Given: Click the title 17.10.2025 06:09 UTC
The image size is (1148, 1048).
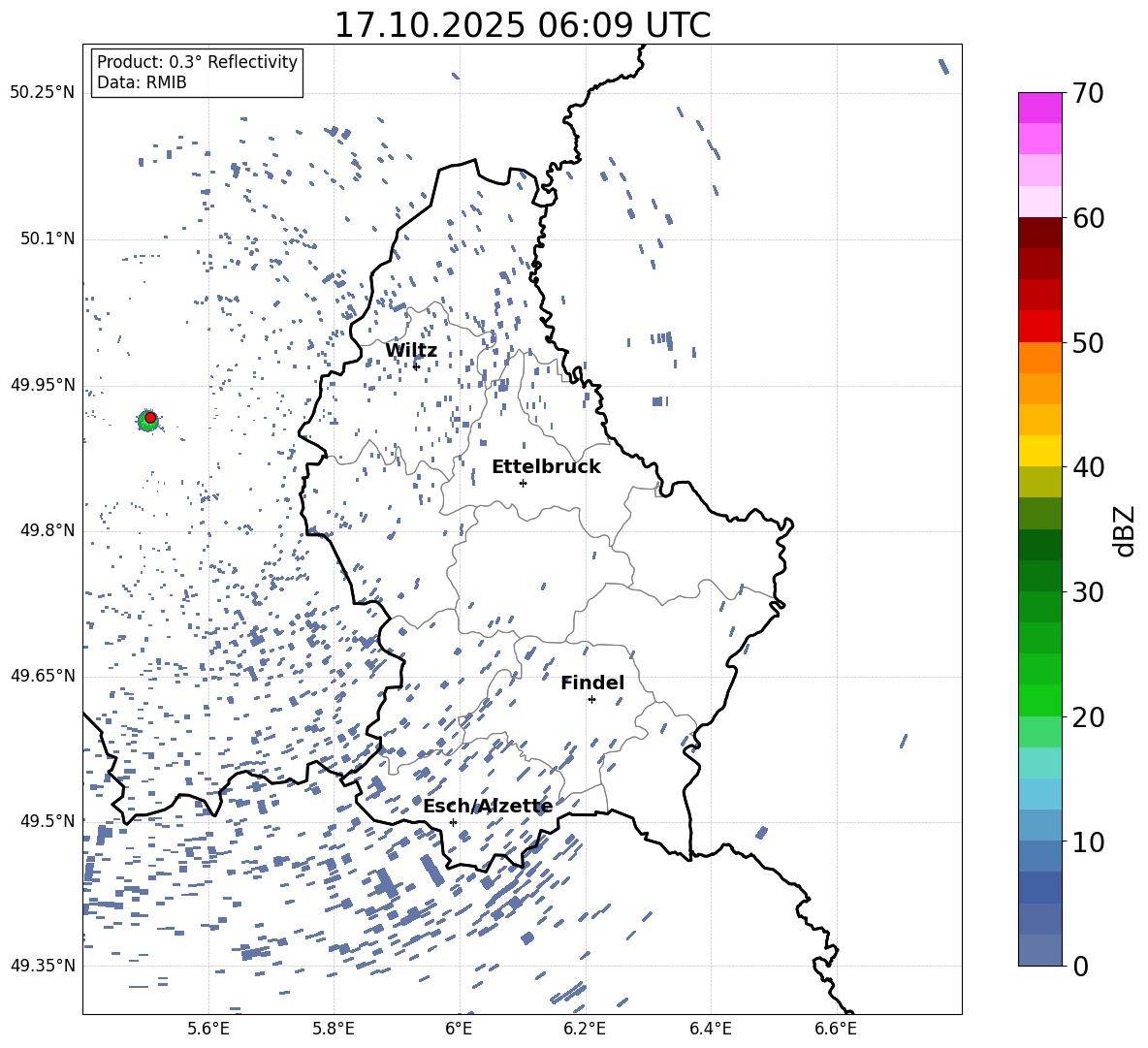Looking at the screenshot, I should click(x=522, y=25).
